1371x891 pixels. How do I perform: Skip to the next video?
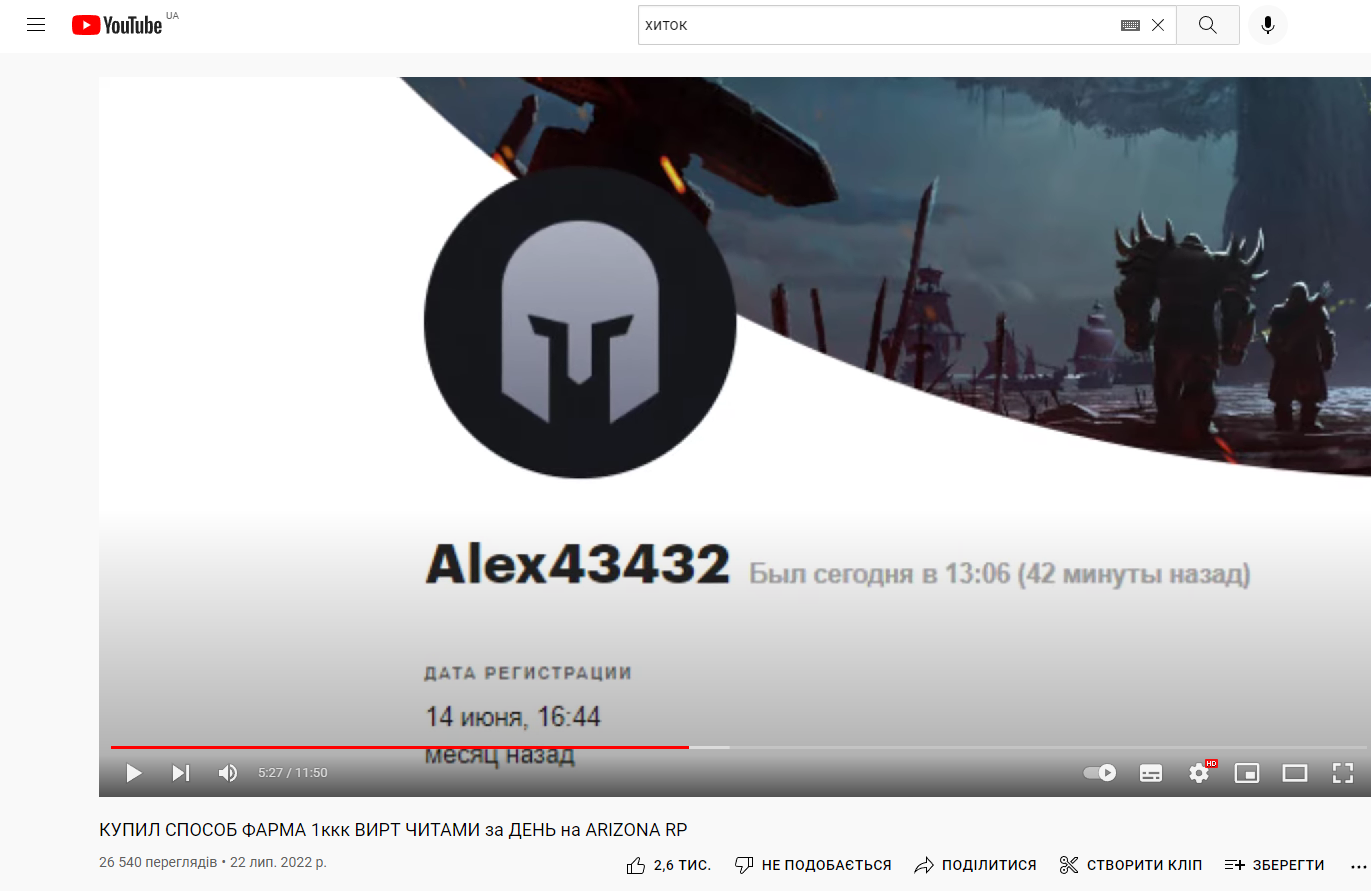click(181, 773)
